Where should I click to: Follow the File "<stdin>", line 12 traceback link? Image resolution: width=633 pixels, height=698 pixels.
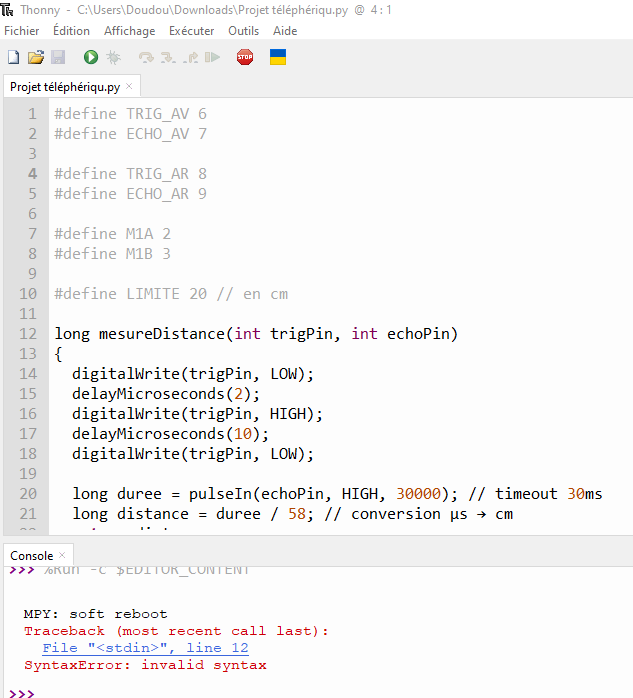click(x=145, y=648)
